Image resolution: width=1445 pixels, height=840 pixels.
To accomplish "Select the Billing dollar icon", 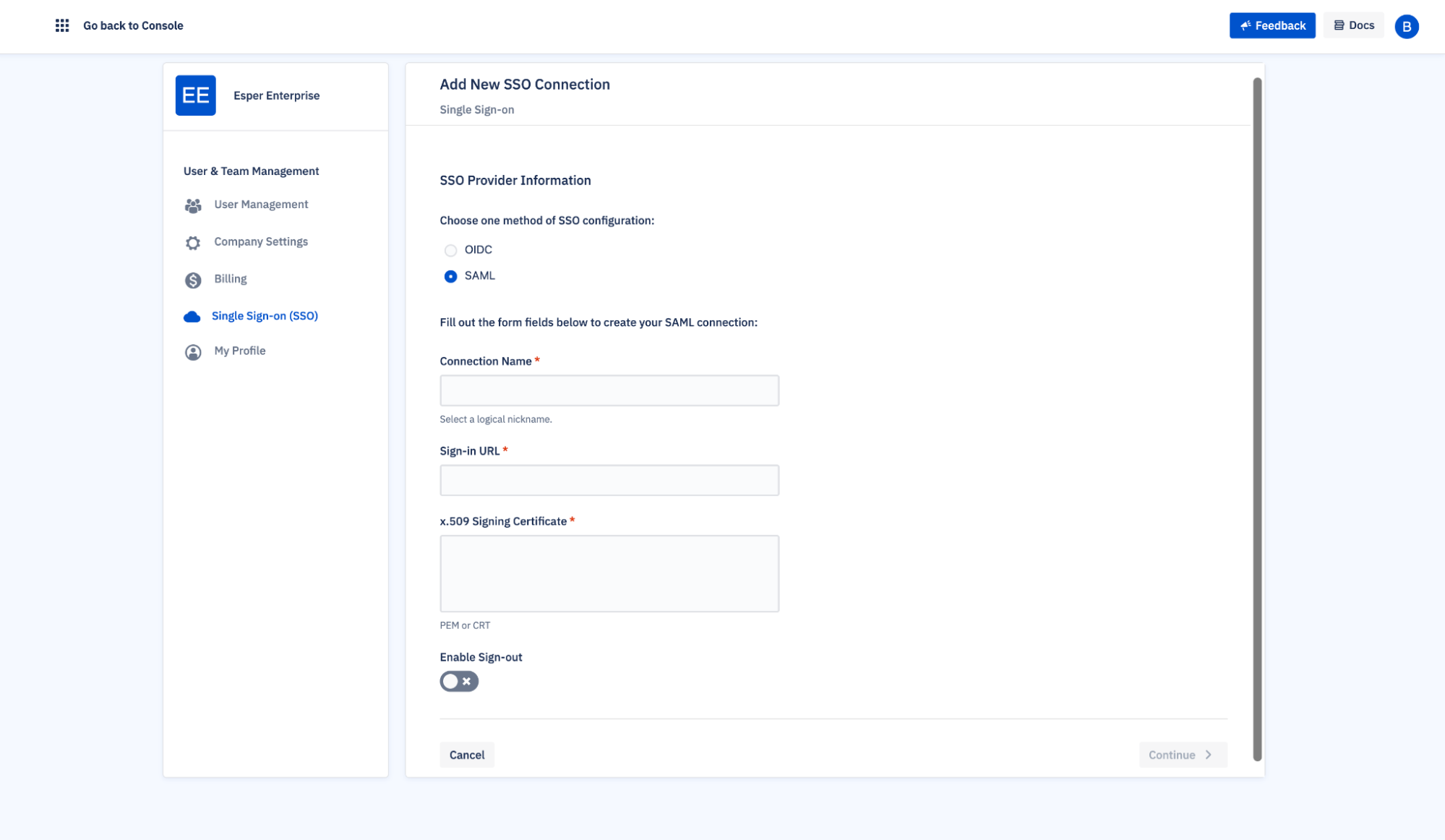I will 192,279.
